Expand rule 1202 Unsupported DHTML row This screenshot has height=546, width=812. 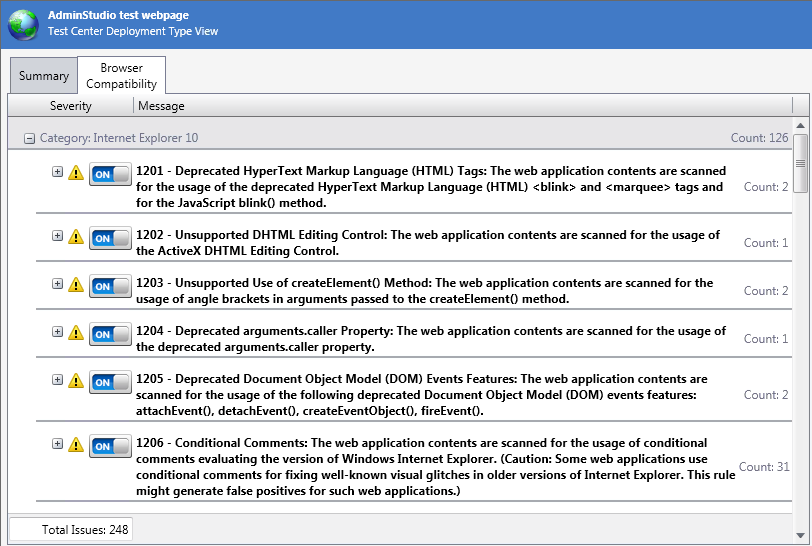coord(57,236)
